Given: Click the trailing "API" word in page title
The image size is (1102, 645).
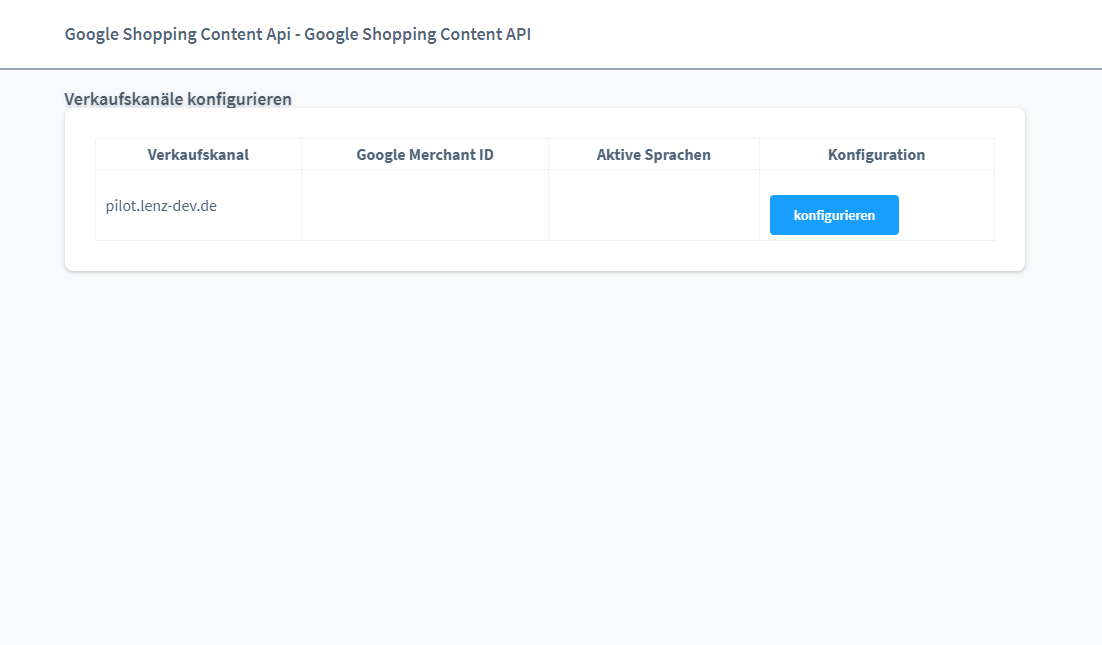Looking at the screenshot, I should pos(516,34).
